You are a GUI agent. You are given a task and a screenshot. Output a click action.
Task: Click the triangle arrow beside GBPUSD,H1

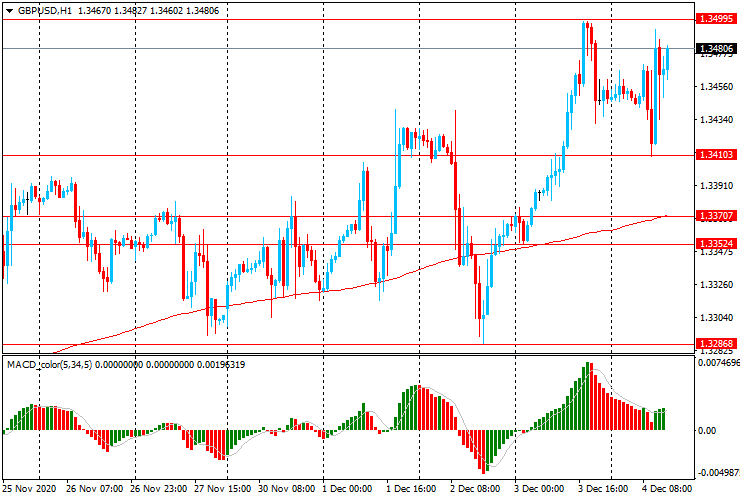[9, 9]
